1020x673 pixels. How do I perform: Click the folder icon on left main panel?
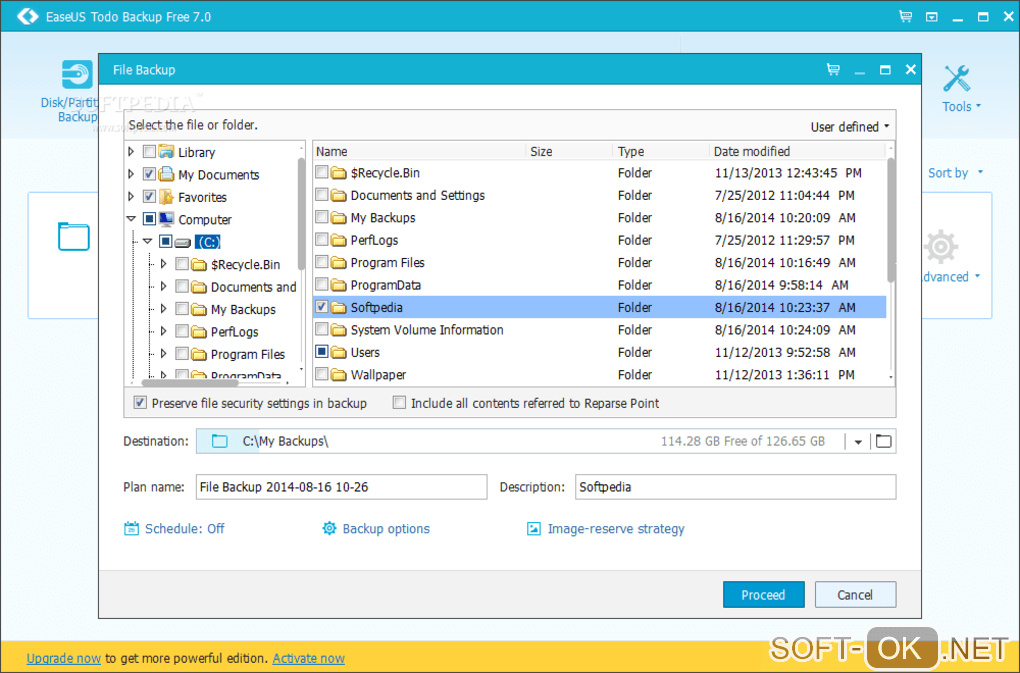coord(74,237)
